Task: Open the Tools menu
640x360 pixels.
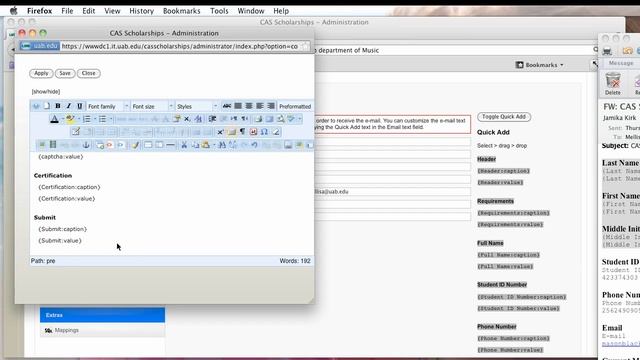Action: point(219,11)
